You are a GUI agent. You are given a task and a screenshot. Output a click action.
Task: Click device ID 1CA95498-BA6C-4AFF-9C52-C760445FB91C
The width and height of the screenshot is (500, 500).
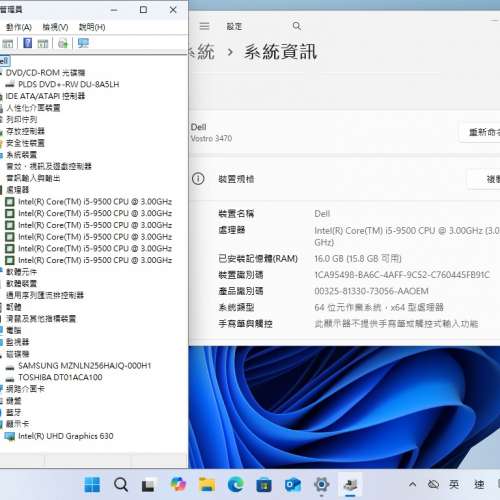point(402,275)
